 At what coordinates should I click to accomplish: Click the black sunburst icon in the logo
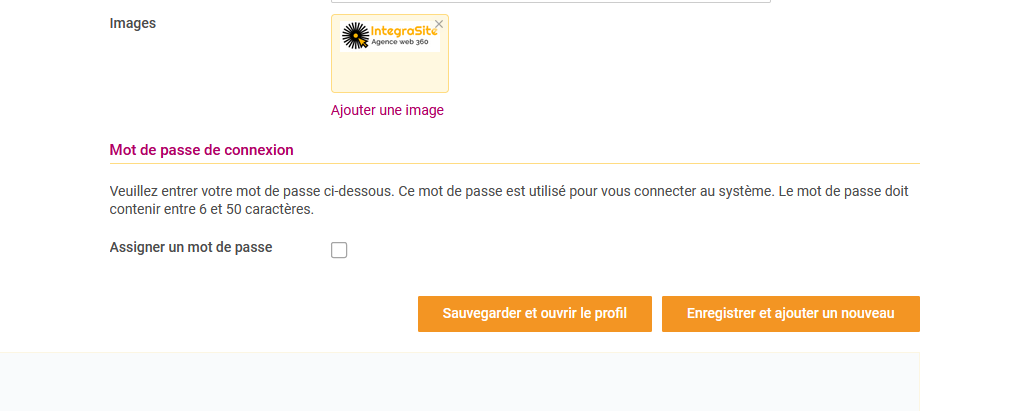point(355,36)
